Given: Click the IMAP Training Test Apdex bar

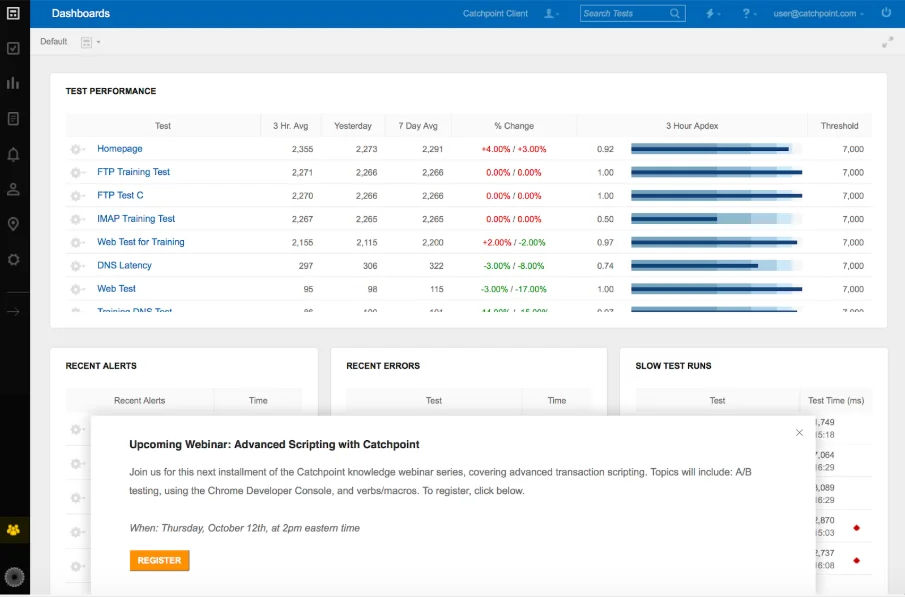Looking at the screenshot, I should pos(716,219).
